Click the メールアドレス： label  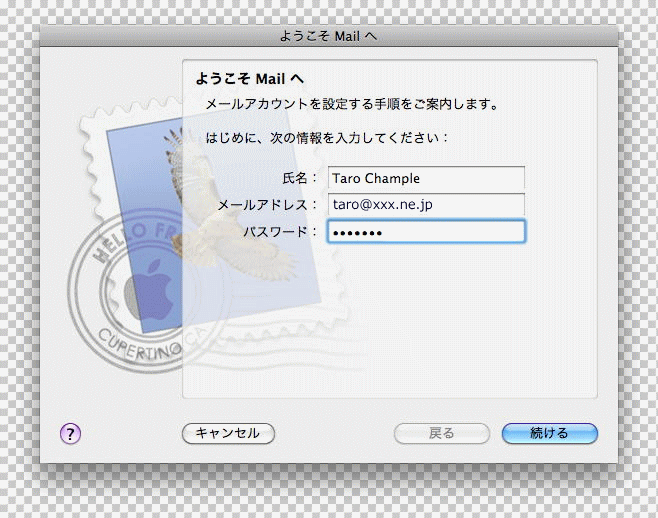268,205
